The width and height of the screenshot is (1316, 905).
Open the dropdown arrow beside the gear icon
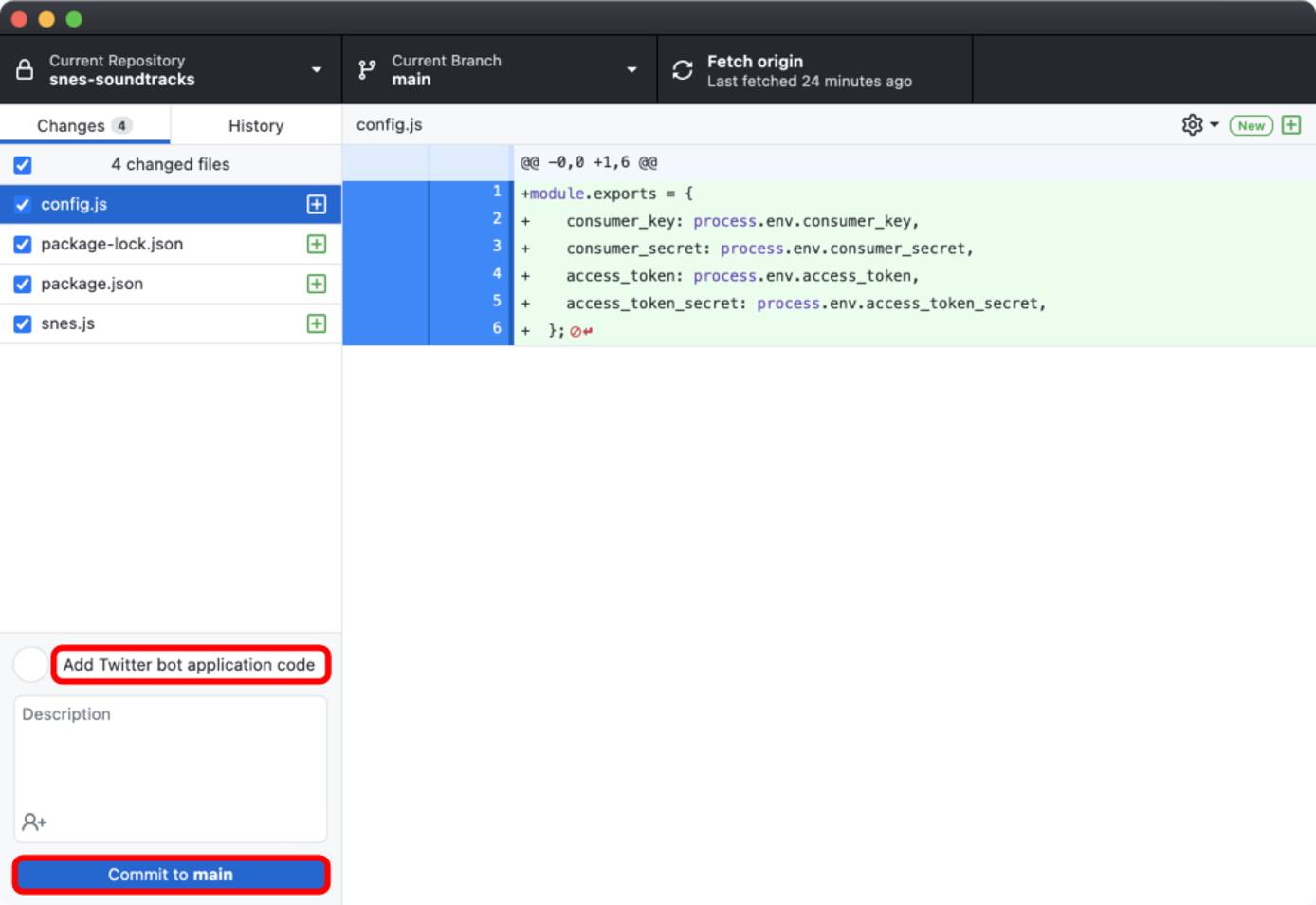pos(1214,124)
